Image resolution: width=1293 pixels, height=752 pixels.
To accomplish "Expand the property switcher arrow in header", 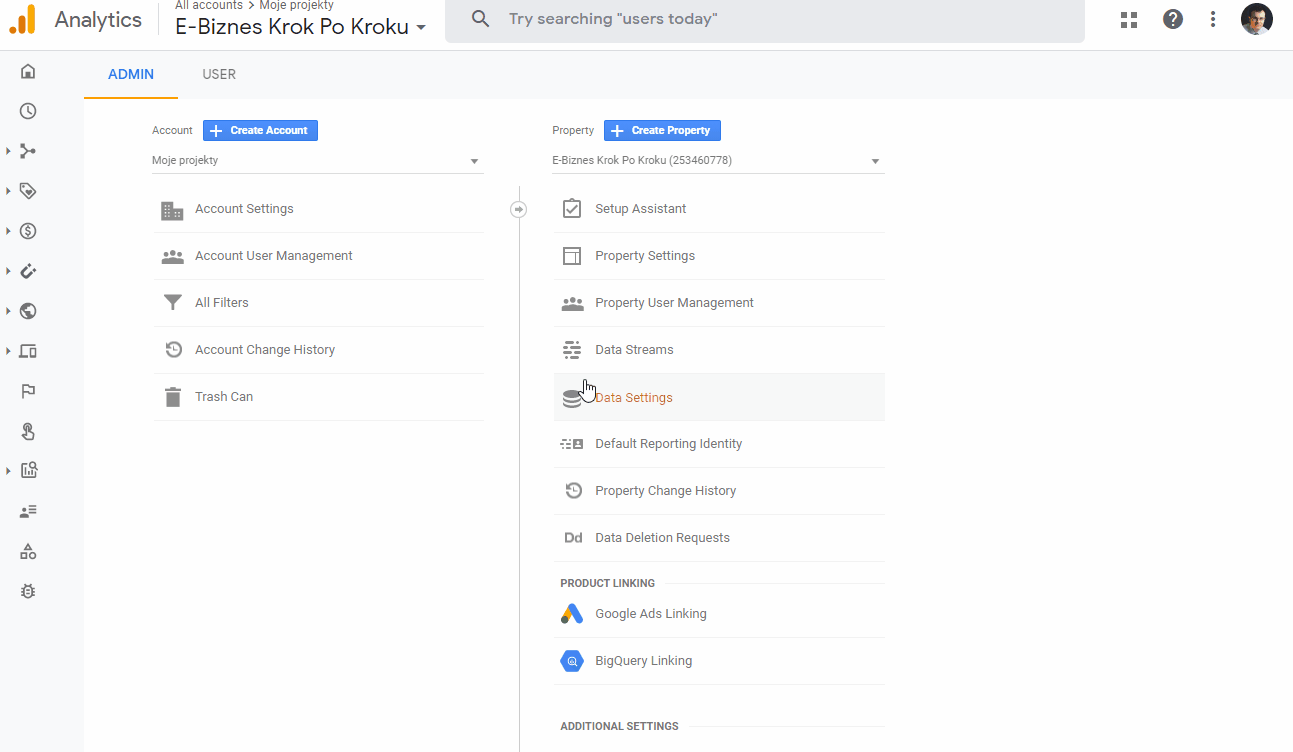I will click(421, 28).
